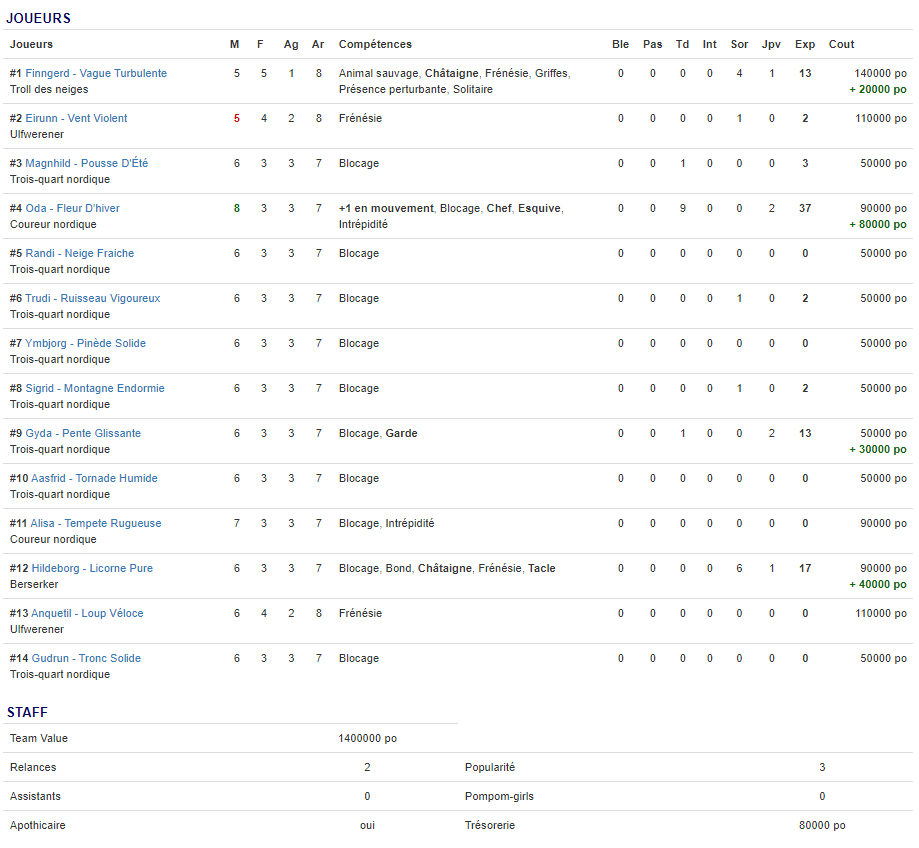Open Anquetil - Loup Véloce profile
Image resolution: width=919 pixels, height=848 pixels.
(87, 613)
